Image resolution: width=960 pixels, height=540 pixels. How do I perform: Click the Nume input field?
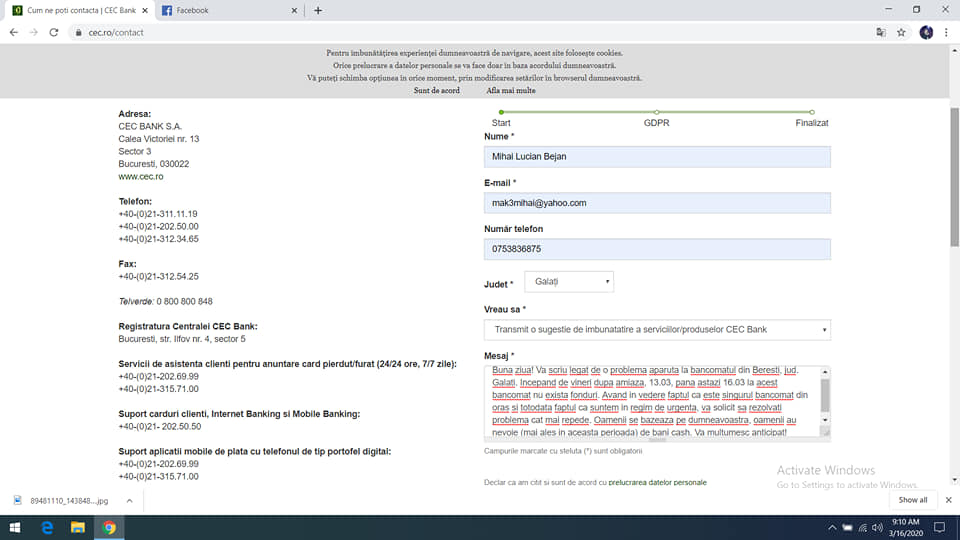point(657,157)
